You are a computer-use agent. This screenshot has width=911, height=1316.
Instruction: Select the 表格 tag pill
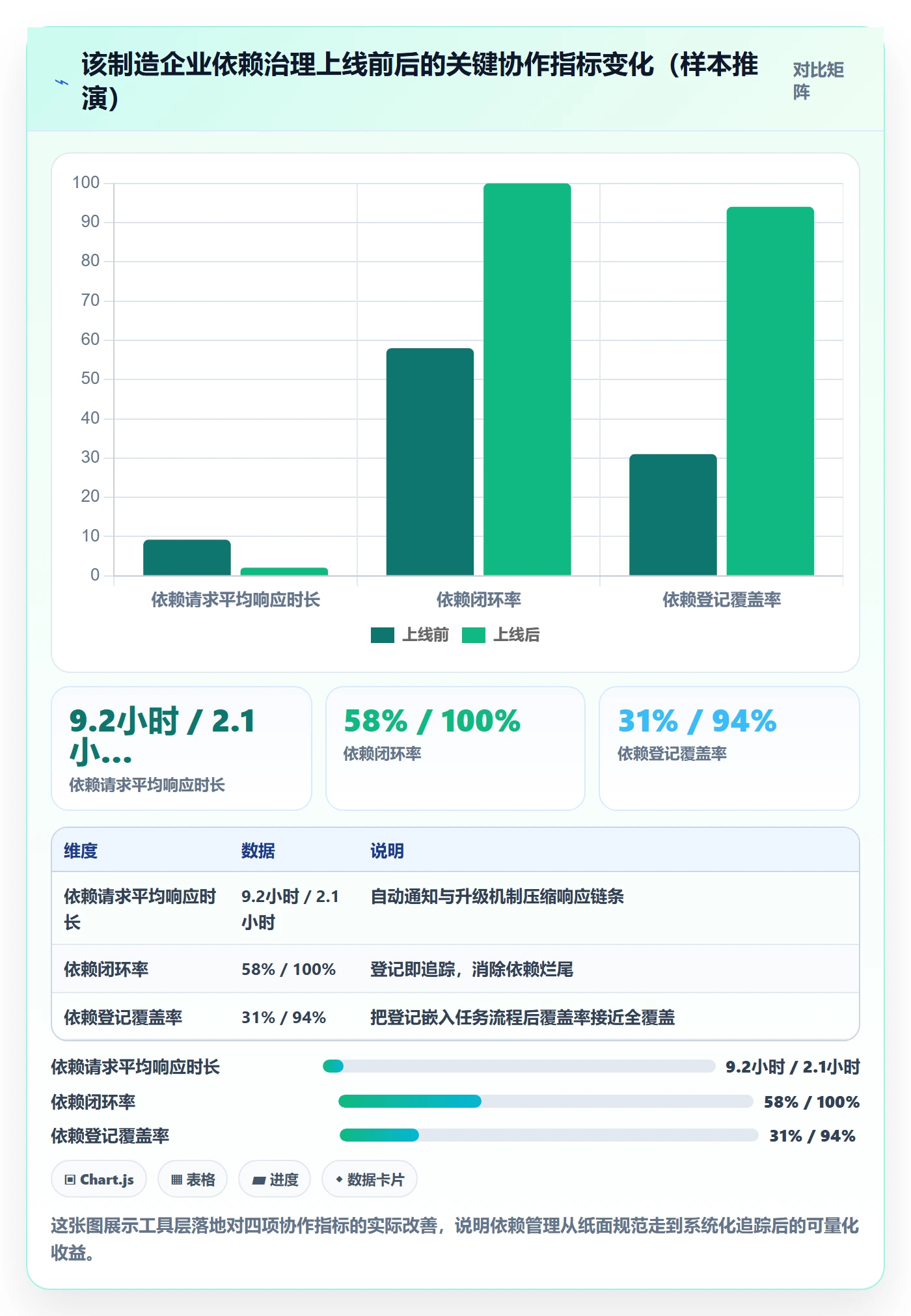(x=193, y=1179)
